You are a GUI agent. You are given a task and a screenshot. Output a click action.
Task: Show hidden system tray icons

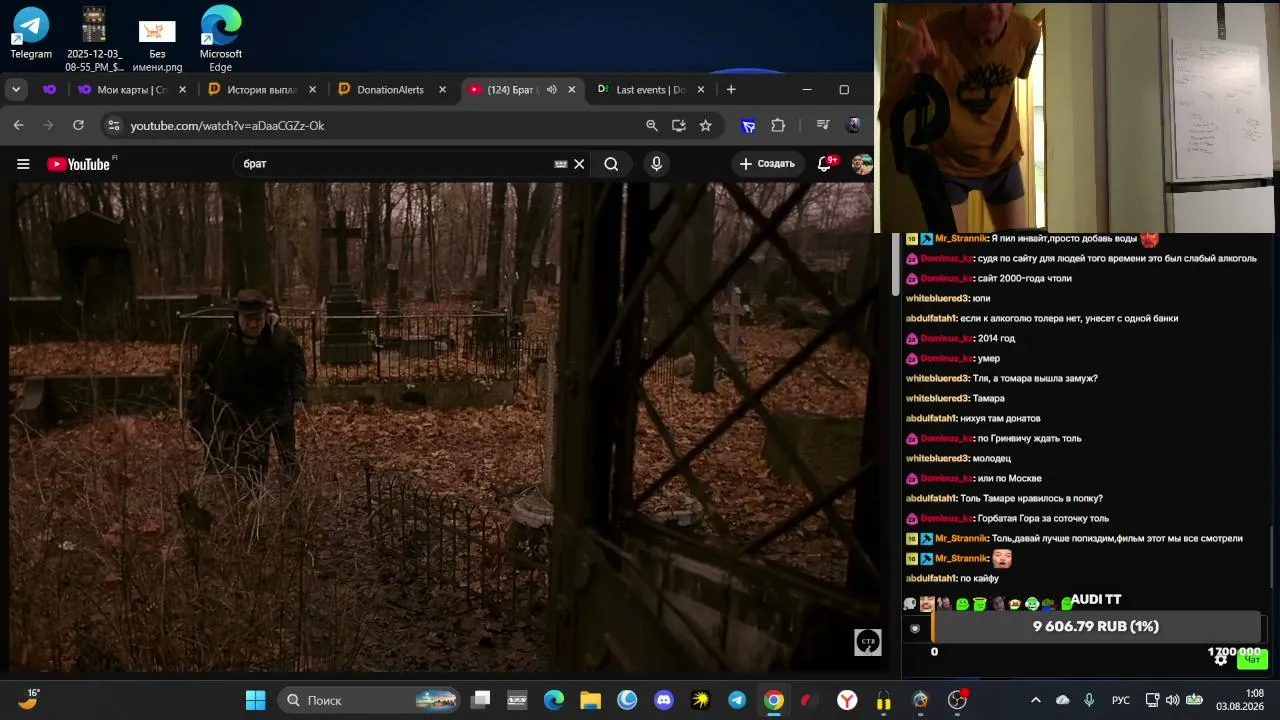tap(1035, 700)
